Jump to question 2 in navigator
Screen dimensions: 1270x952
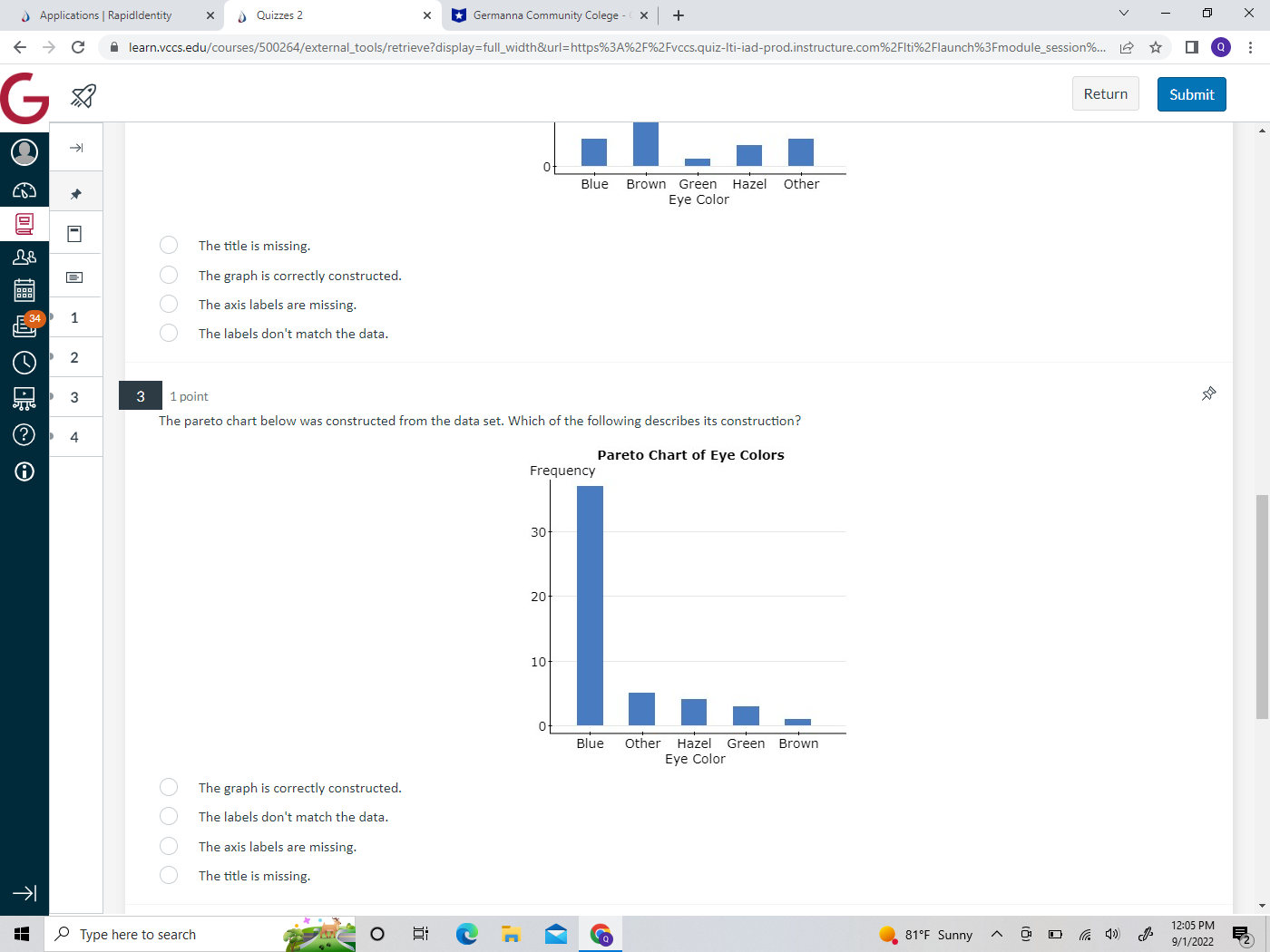pos(74,357)
